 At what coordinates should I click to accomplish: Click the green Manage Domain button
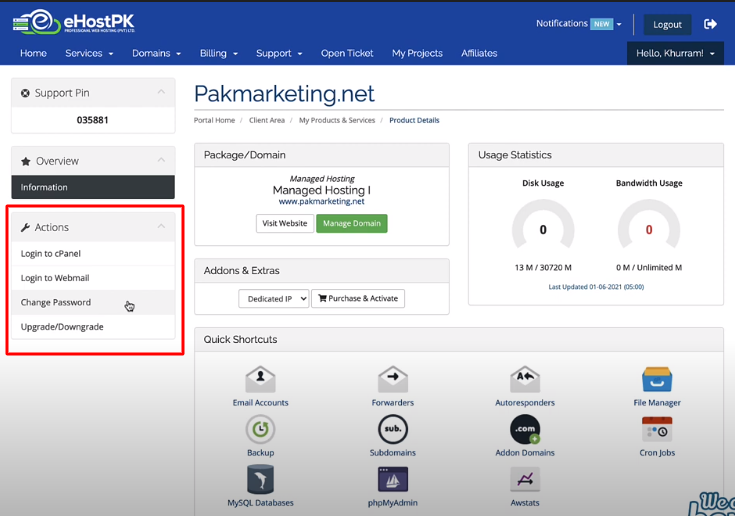click(x=352, y=223)
